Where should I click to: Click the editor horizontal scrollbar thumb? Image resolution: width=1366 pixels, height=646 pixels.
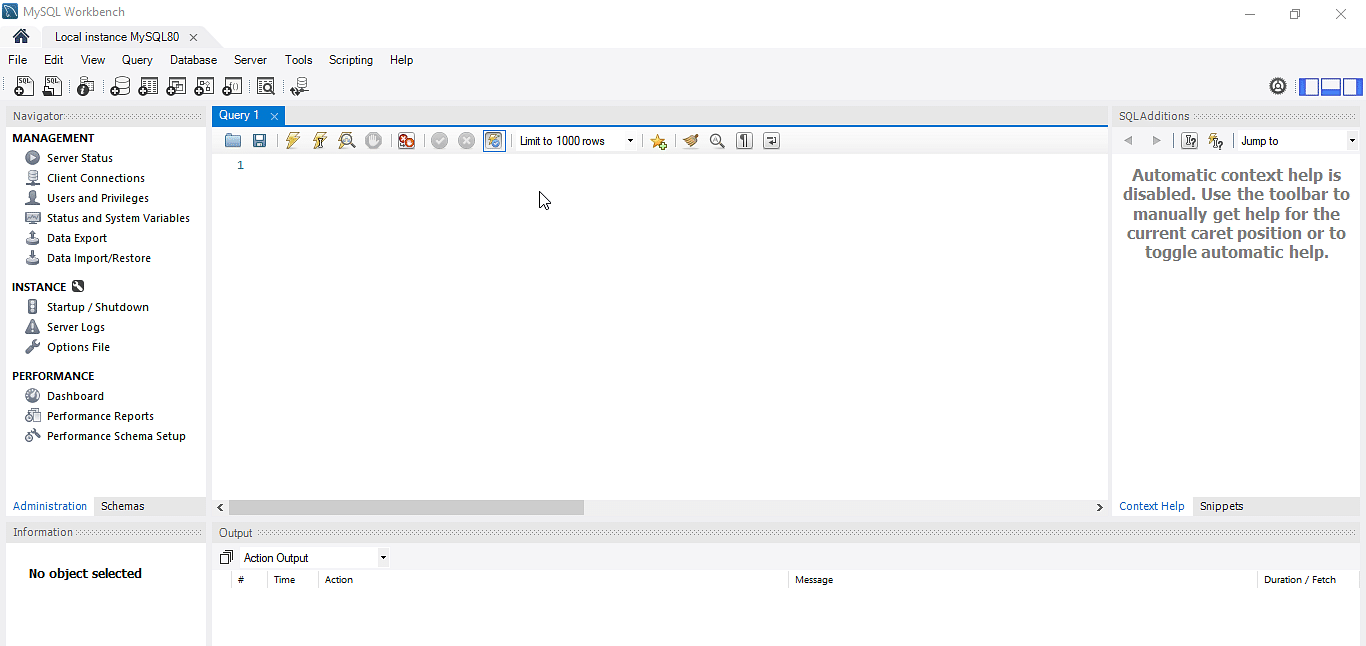tap(406, 508)
